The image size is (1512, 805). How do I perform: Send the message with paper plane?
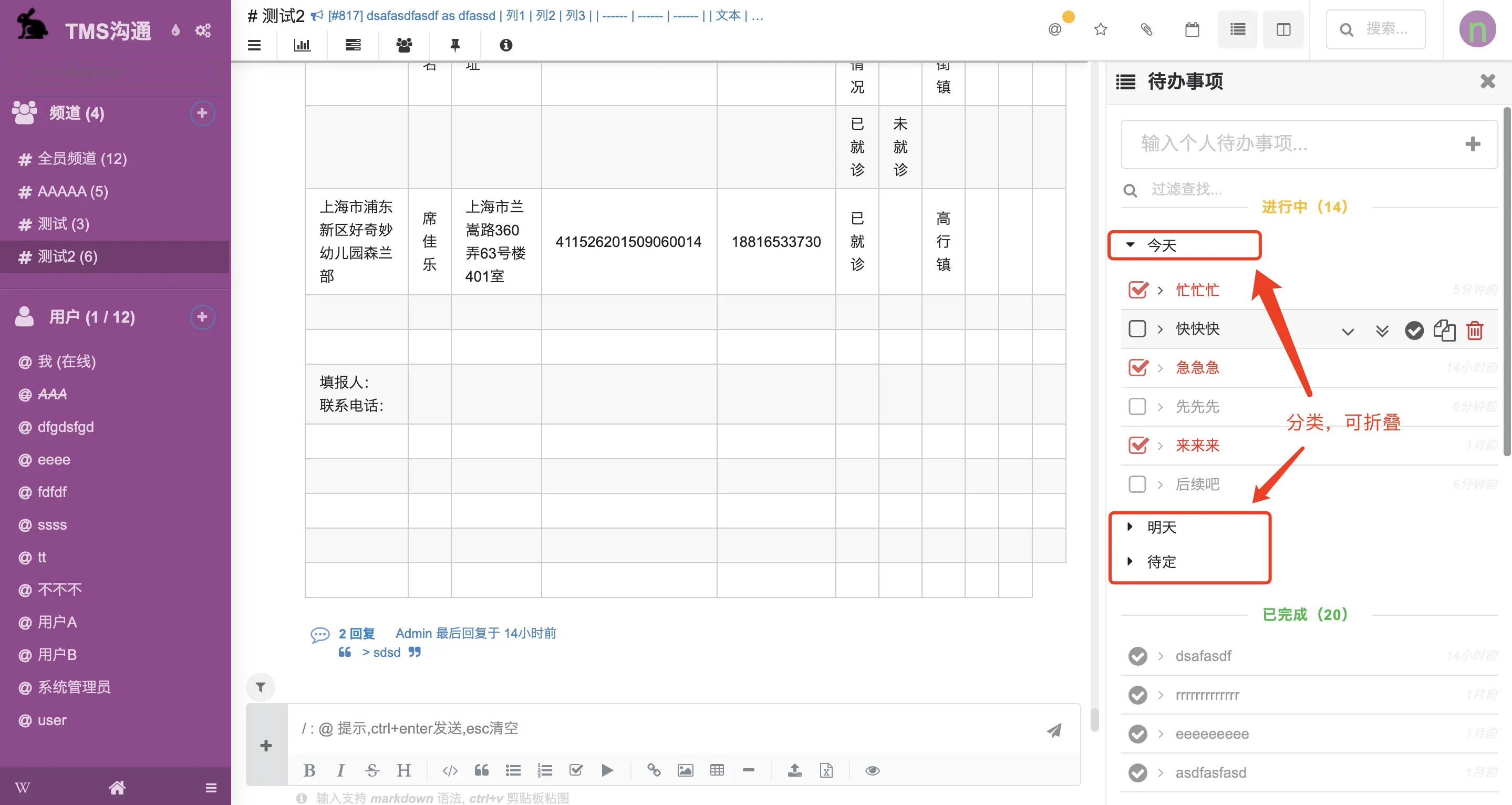(1054, 730)
